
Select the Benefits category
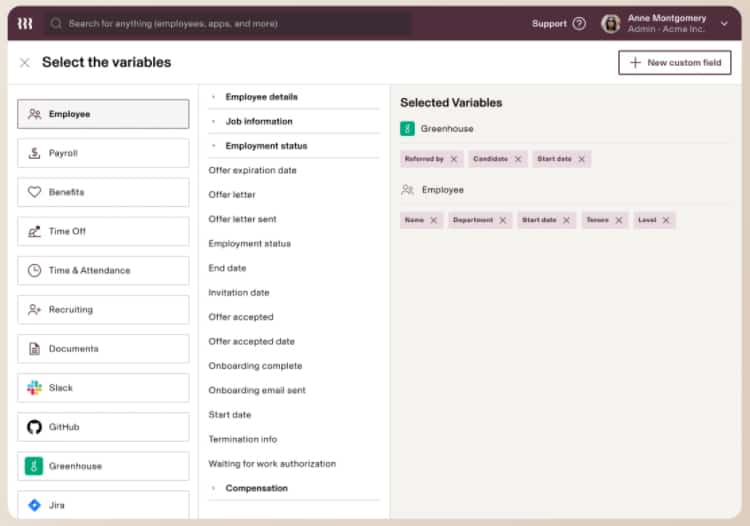point(103,192)
